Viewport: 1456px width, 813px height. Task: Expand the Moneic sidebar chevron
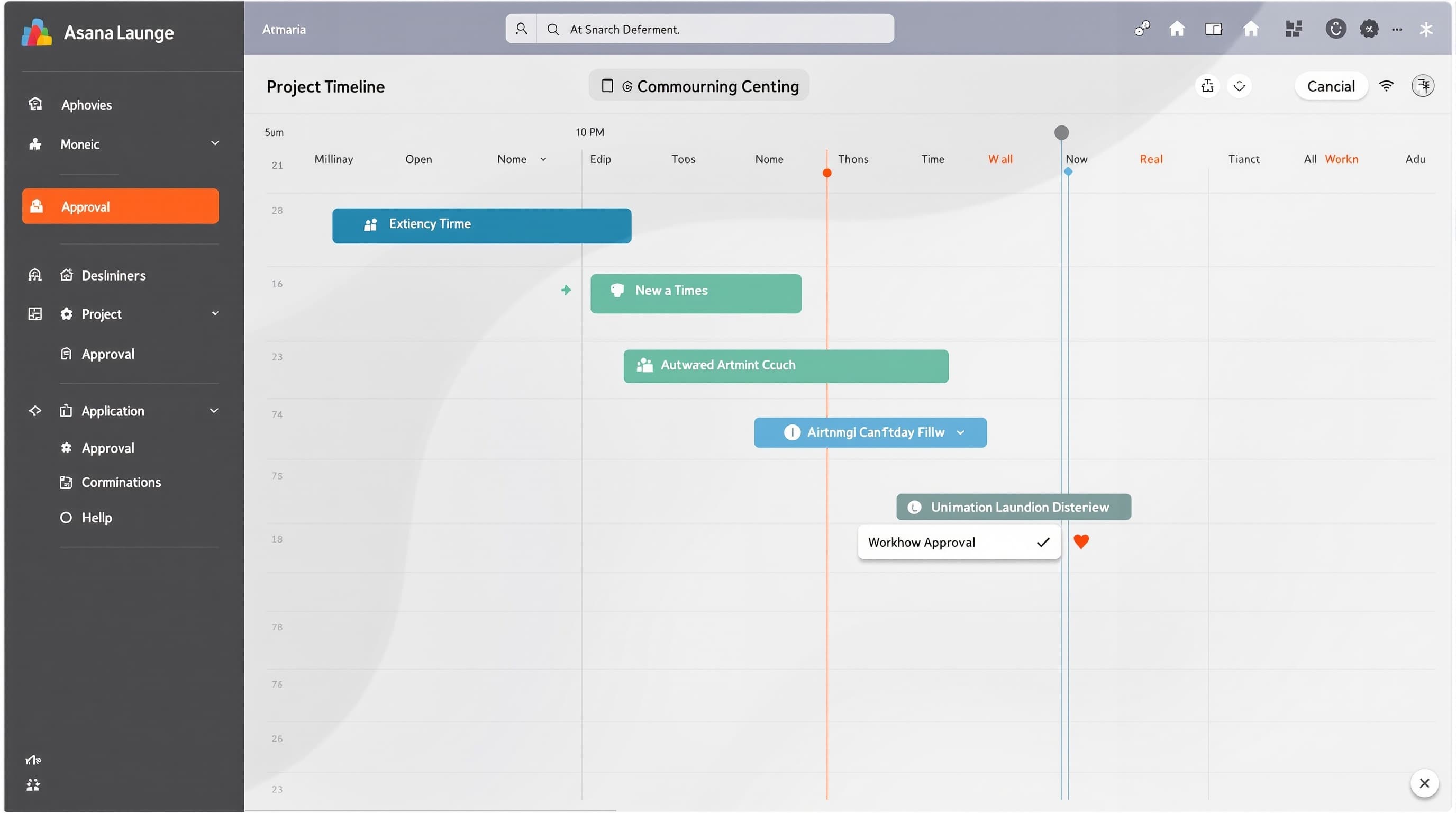tap(215, 143)
